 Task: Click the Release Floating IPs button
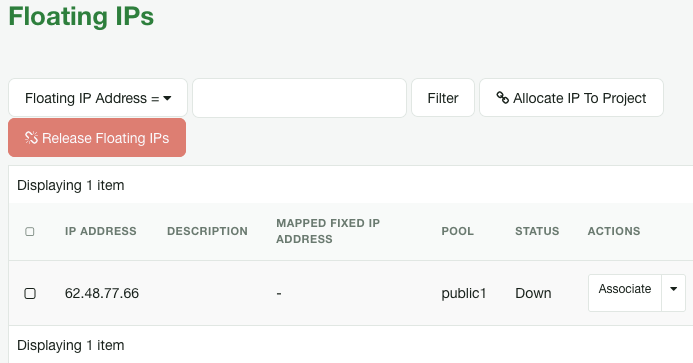(97, 138)
